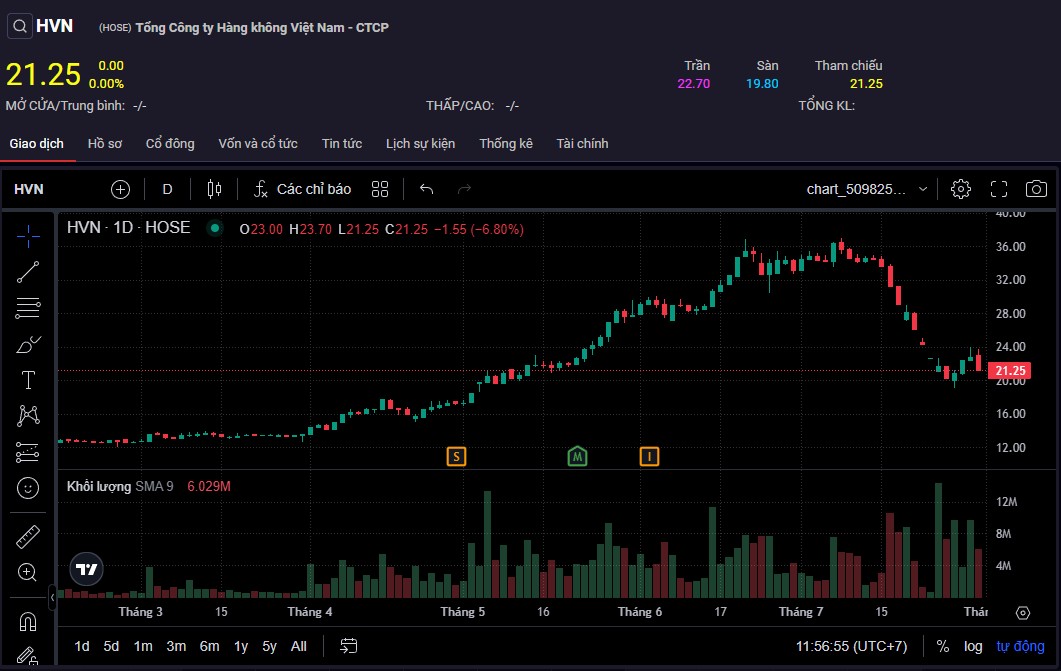Open the candlestick chart type selector
The image size is (1061, 671).
213,189
